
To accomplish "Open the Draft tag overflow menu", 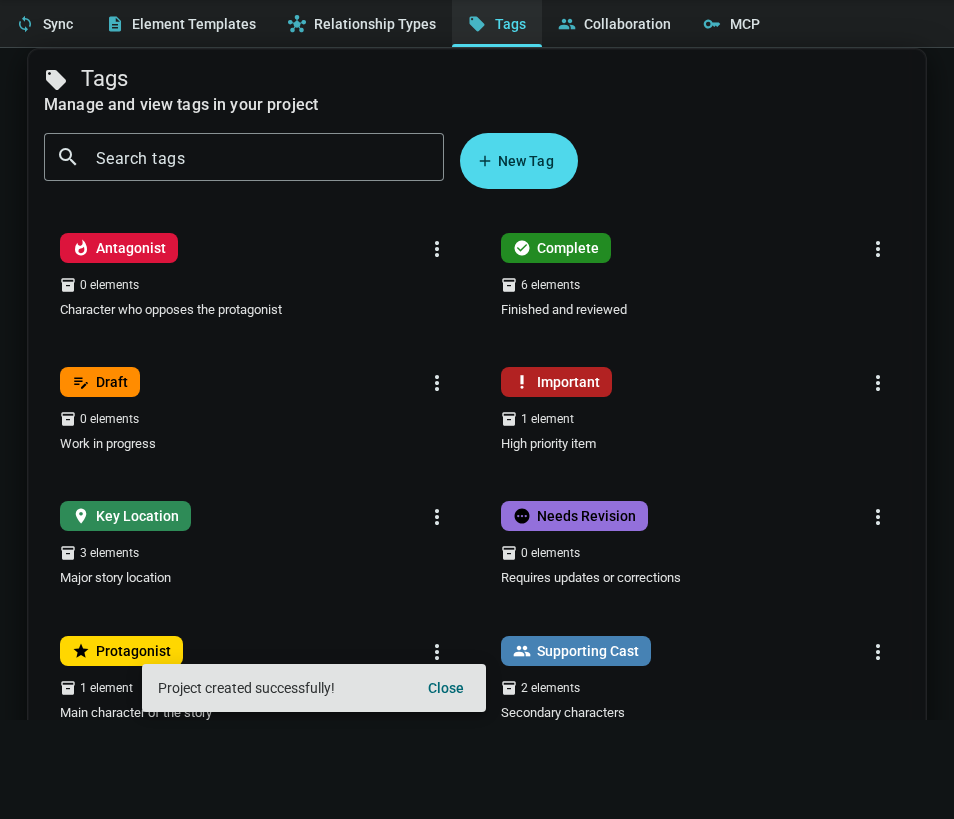I will click(437, 383).
